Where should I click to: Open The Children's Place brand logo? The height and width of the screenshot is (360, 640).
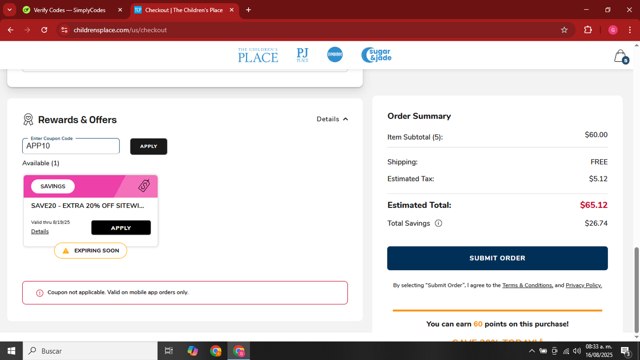coord(258,55)
